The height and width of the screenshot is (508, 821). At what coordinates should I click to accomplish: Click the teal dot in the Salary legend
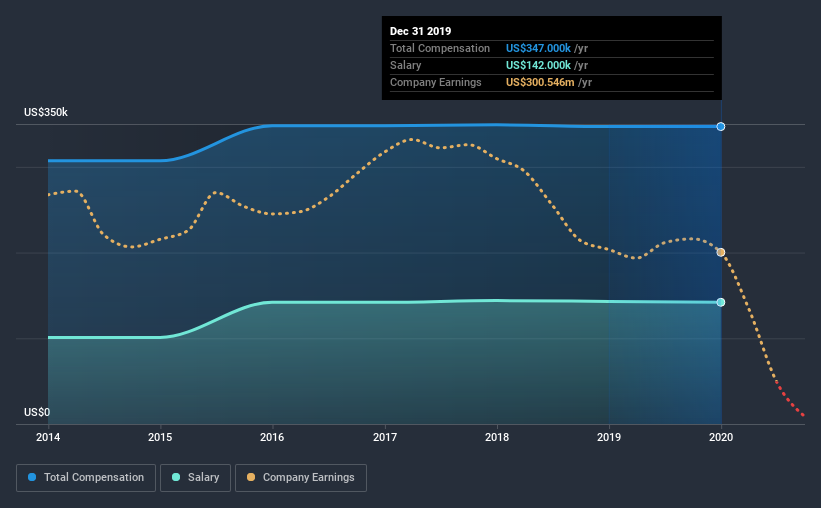pos(176,477)
